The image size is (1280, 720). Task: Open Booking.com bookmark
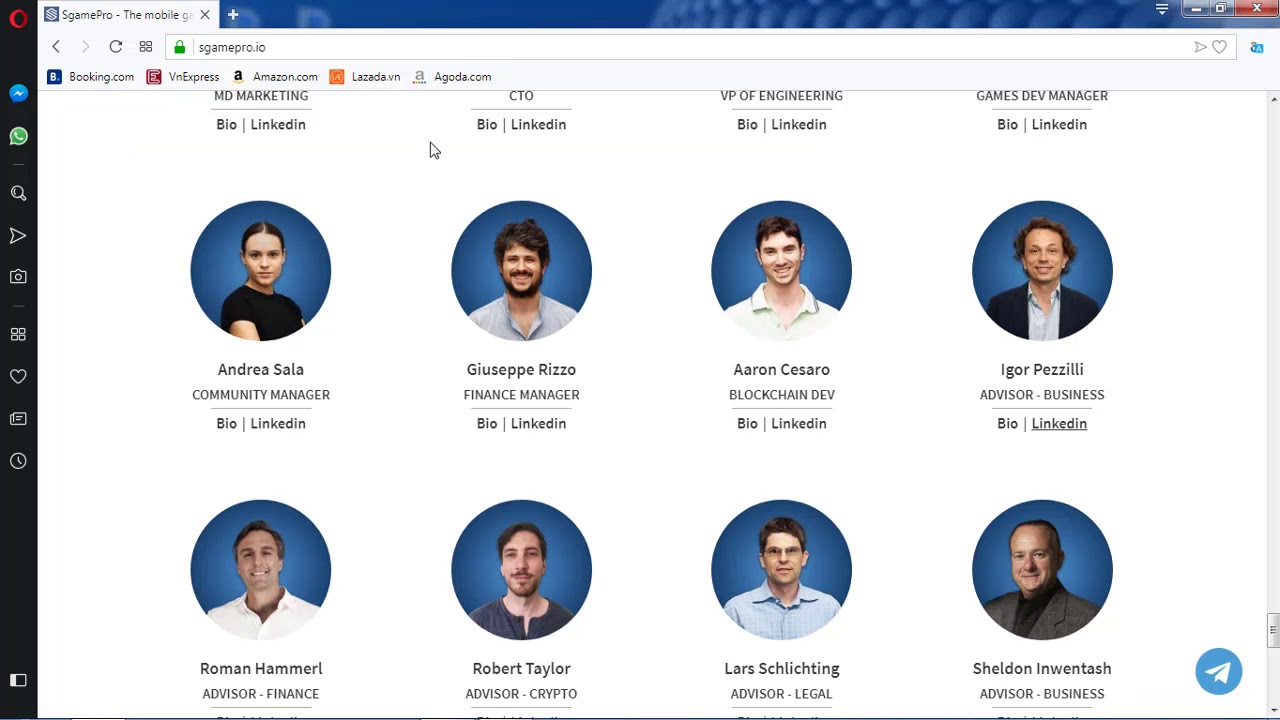pos(91,77)
